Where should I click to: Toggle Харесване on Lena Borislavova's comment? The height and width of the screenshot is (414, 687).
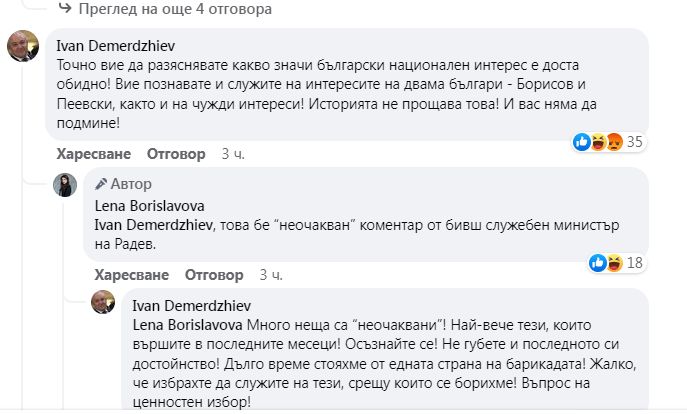click(x=129, y=274)
